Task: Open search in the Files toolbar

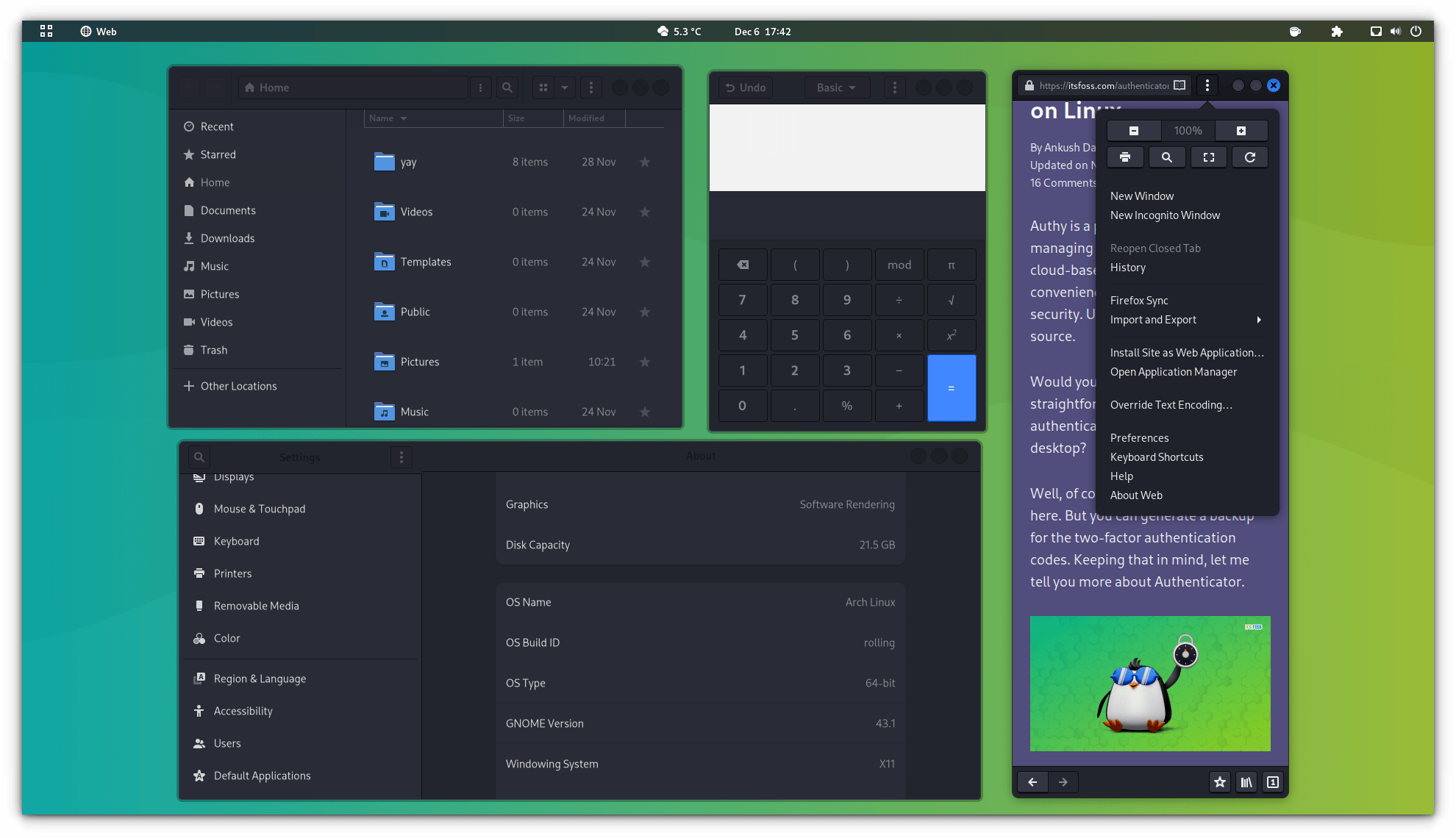Action: [x=507, y=87]
